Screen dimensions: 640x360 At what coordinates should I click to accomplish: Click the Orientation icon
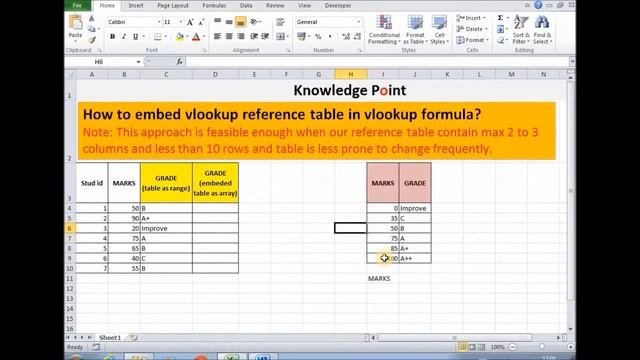tap(255, 22)
